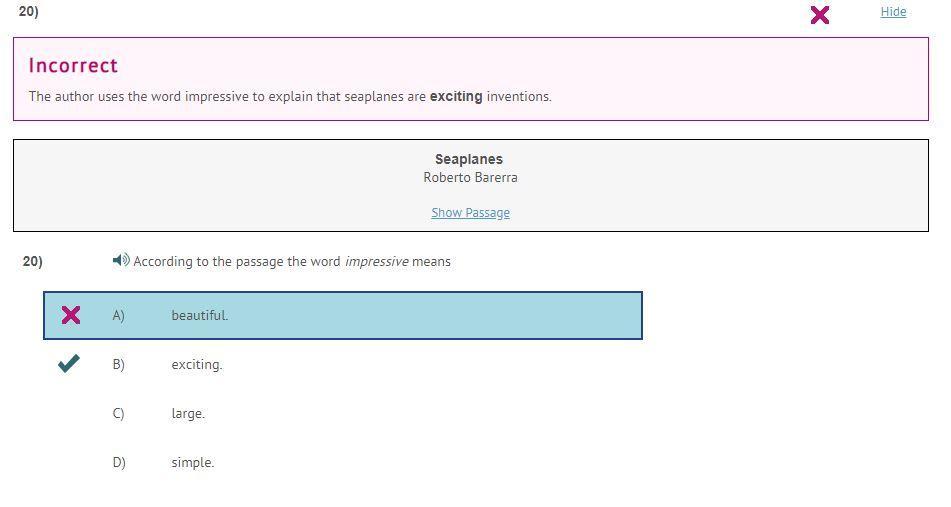
Task: Pick answer text "large."
Action: 188,413
